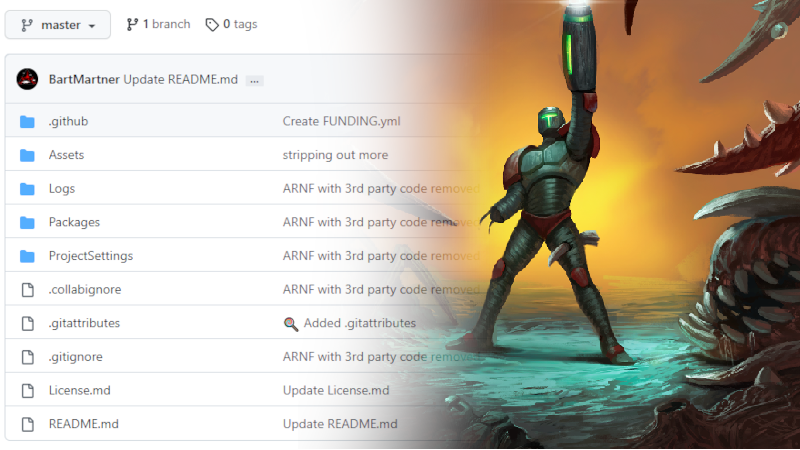Viewport: 800px width, 450px height.
Task: Click the Logs folder icon
Action: [x=27, y=189]
